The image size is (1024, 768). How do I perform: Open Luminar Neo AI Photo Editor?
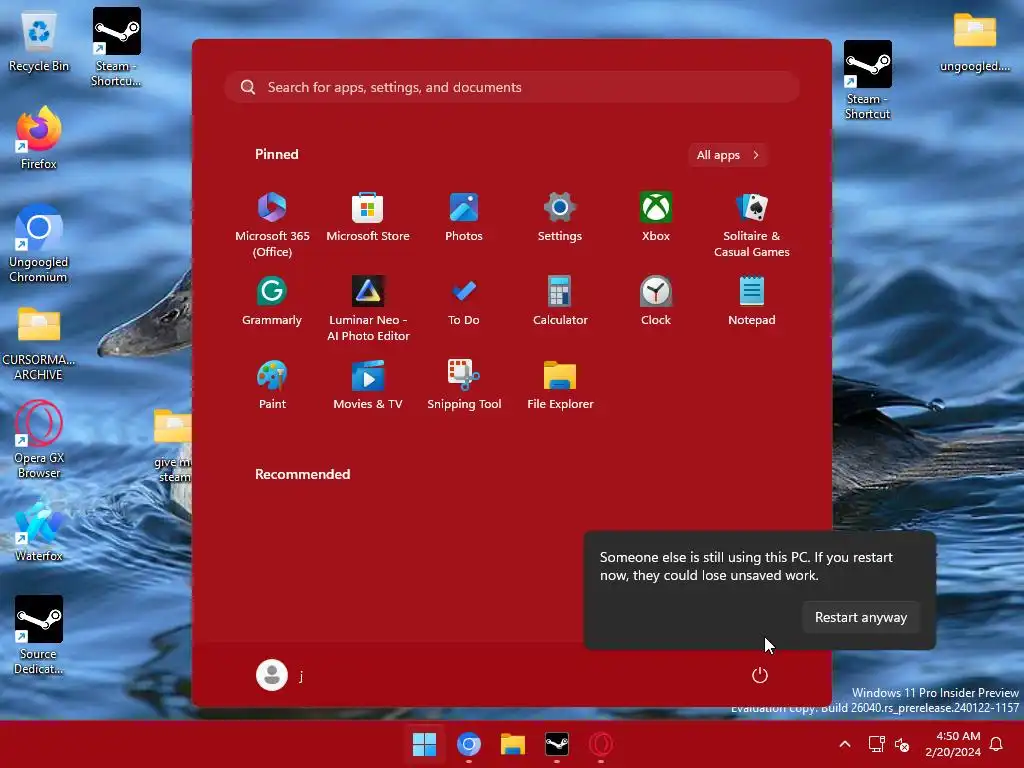click(368, 309)
